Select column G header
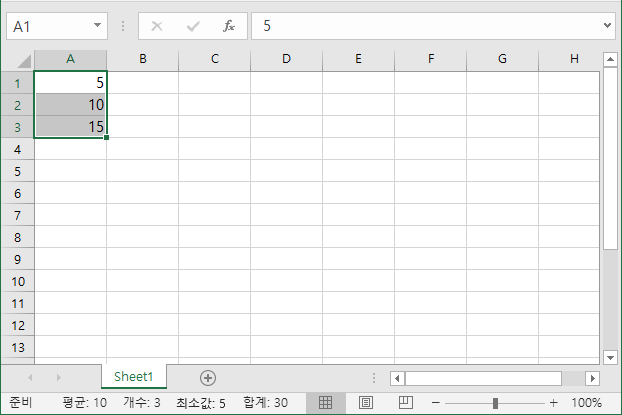This screenshot has width=622, height=415. [503, 60]
